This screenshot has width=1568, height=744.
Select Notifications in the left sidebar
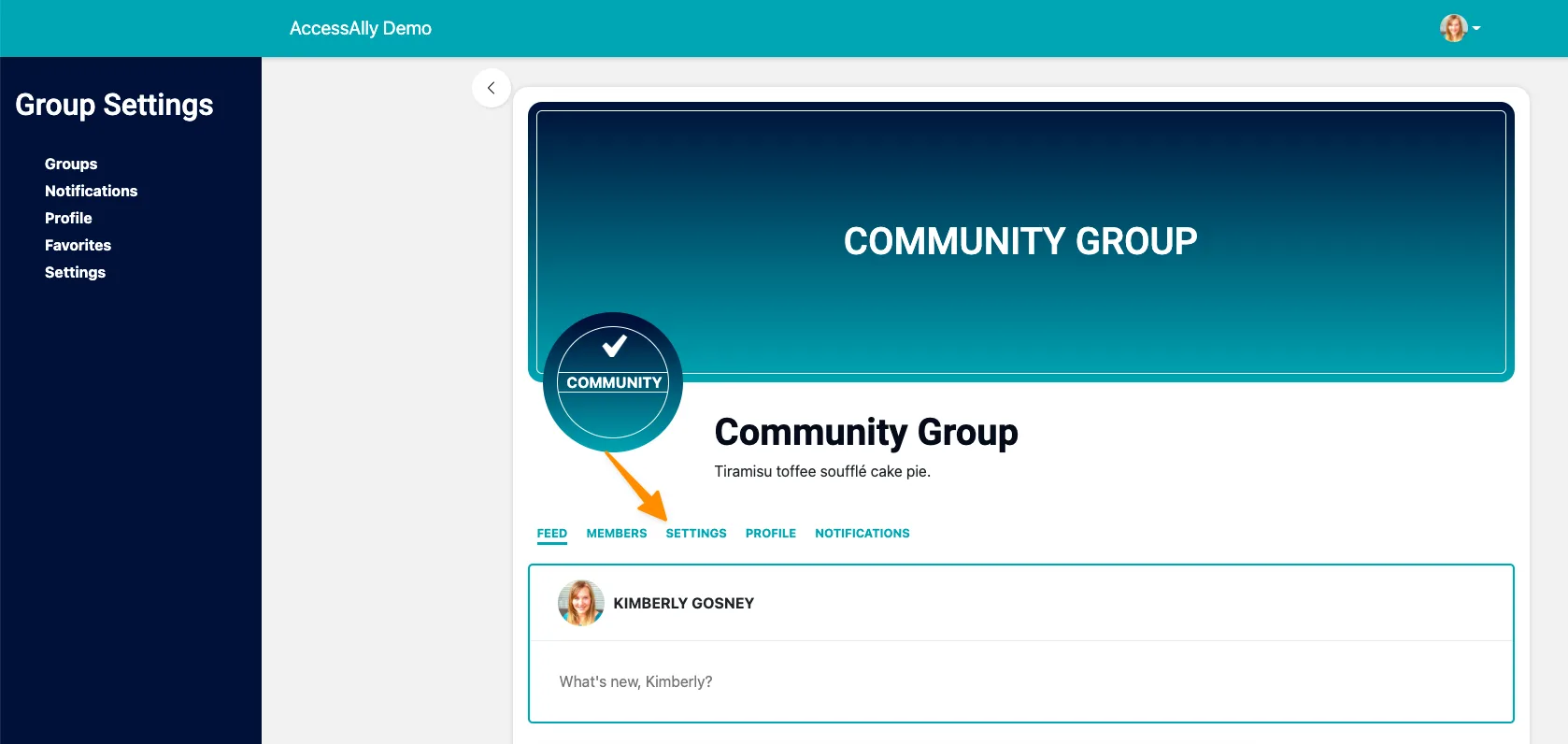91,191
